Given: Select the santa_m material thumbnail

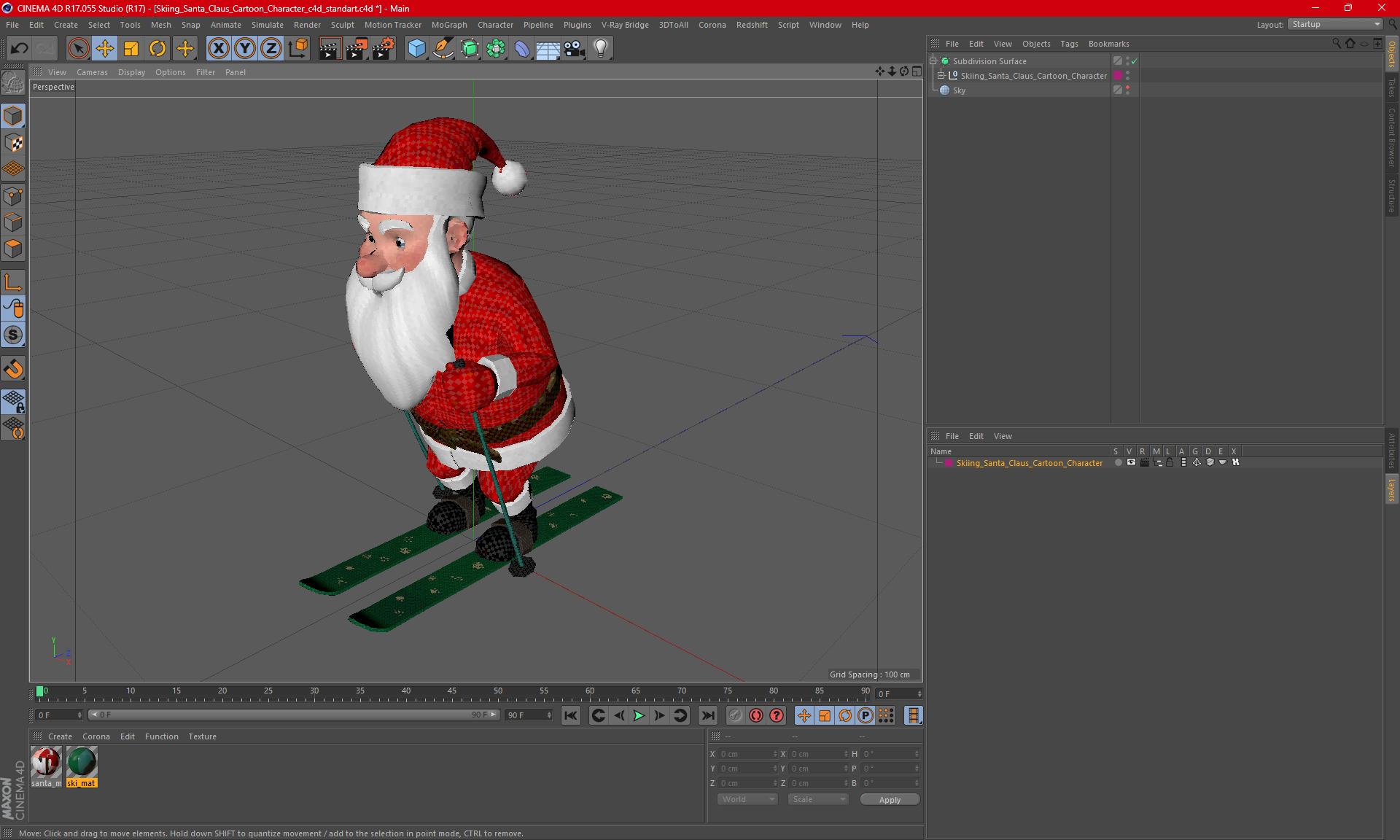Looking at the screenshot, I should coord(46,767).
